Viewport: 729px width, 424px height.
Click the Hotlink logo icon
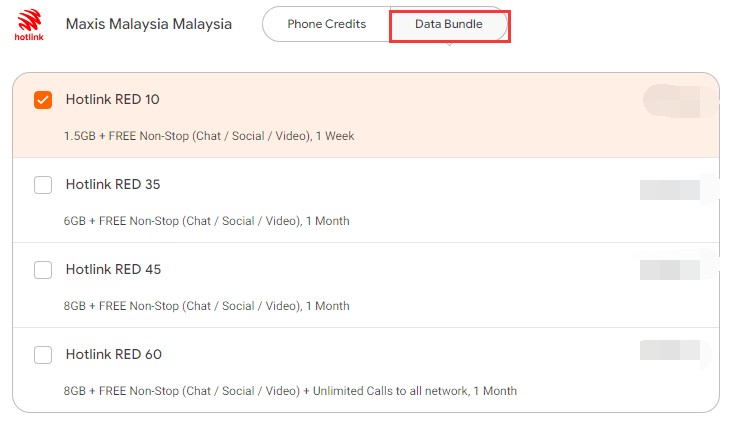pos(29,25)
